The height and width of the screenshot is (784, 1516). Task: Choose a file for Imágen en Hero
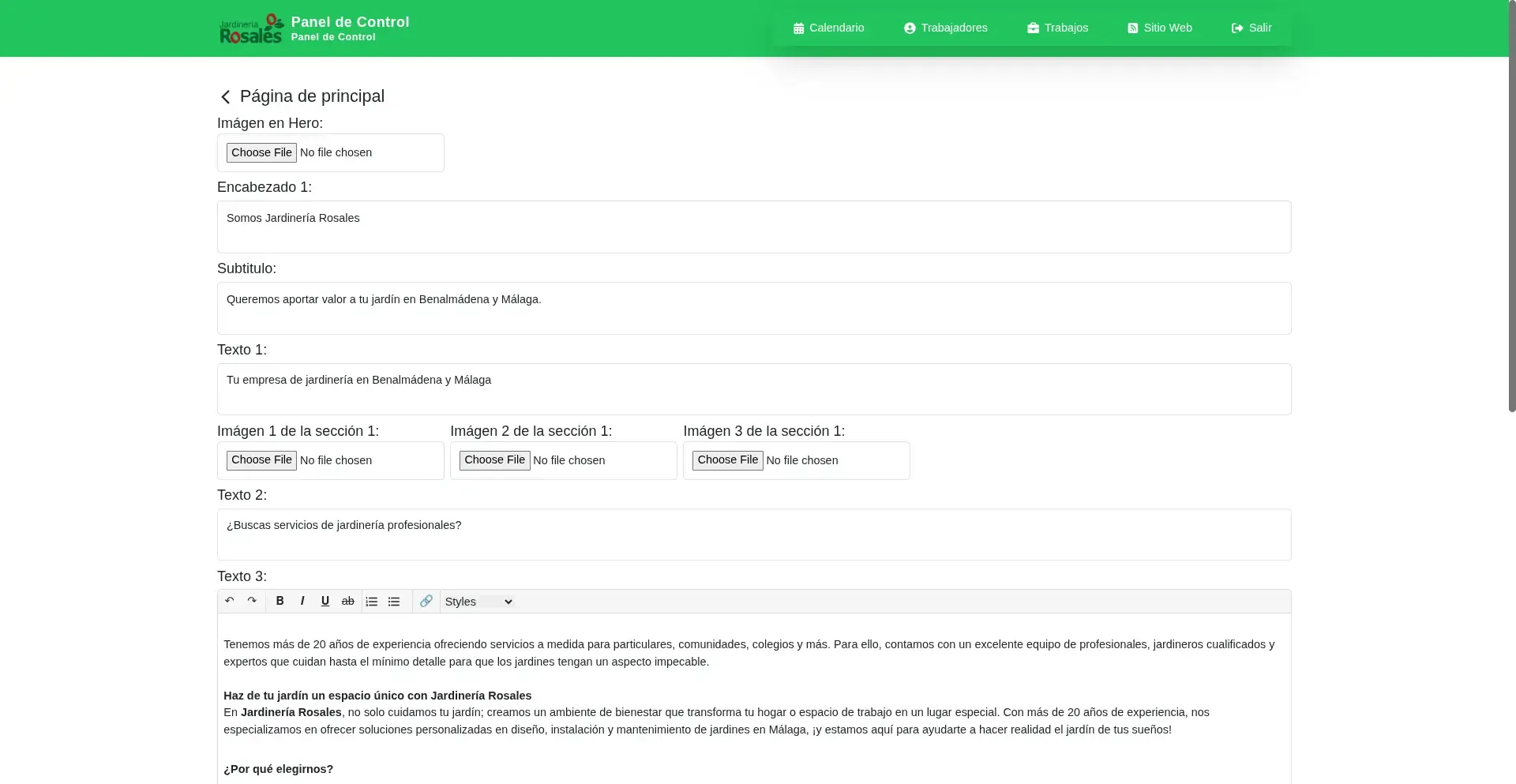coord(261,152)
